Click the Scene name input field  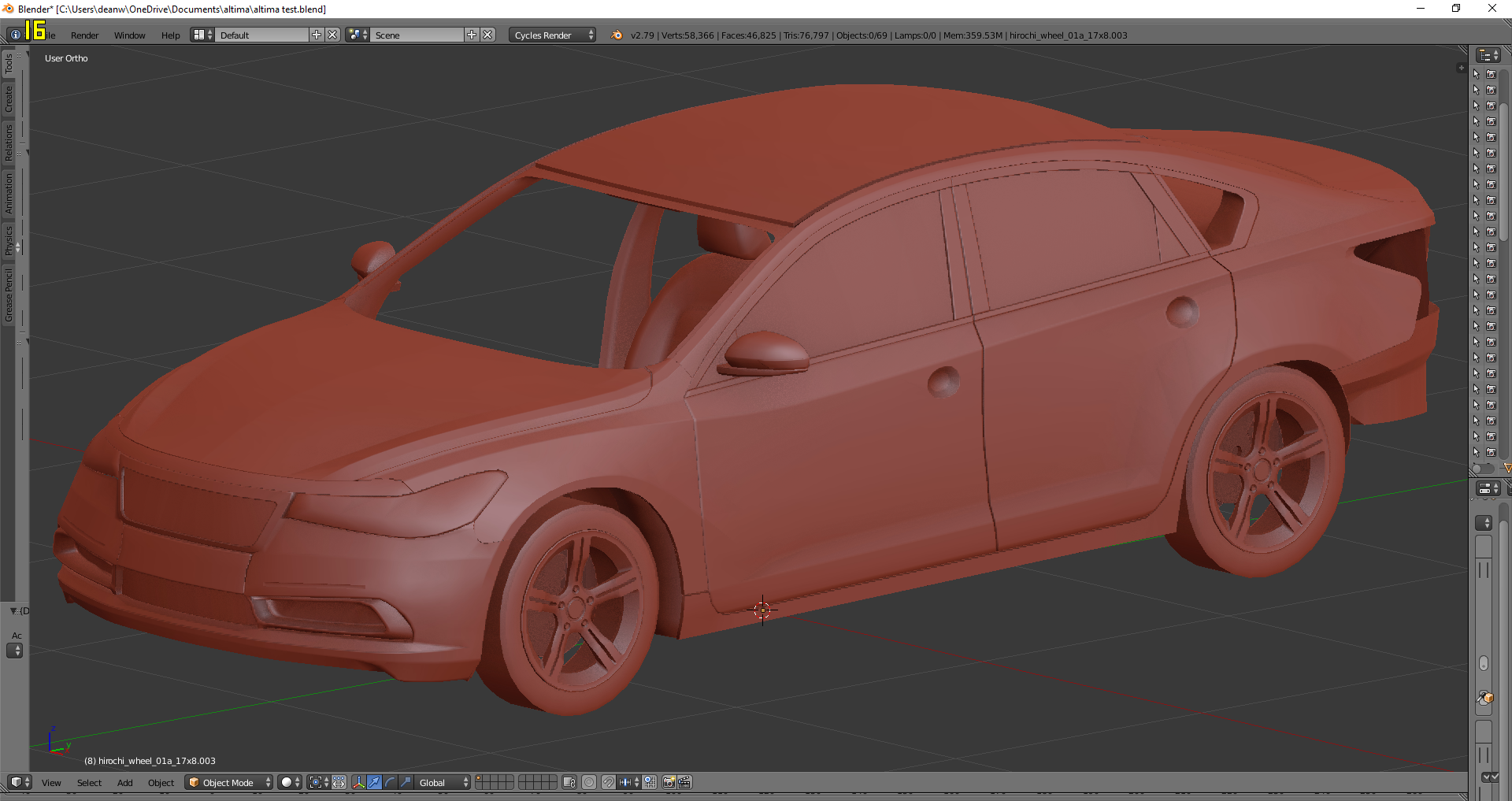pos(417,35)
